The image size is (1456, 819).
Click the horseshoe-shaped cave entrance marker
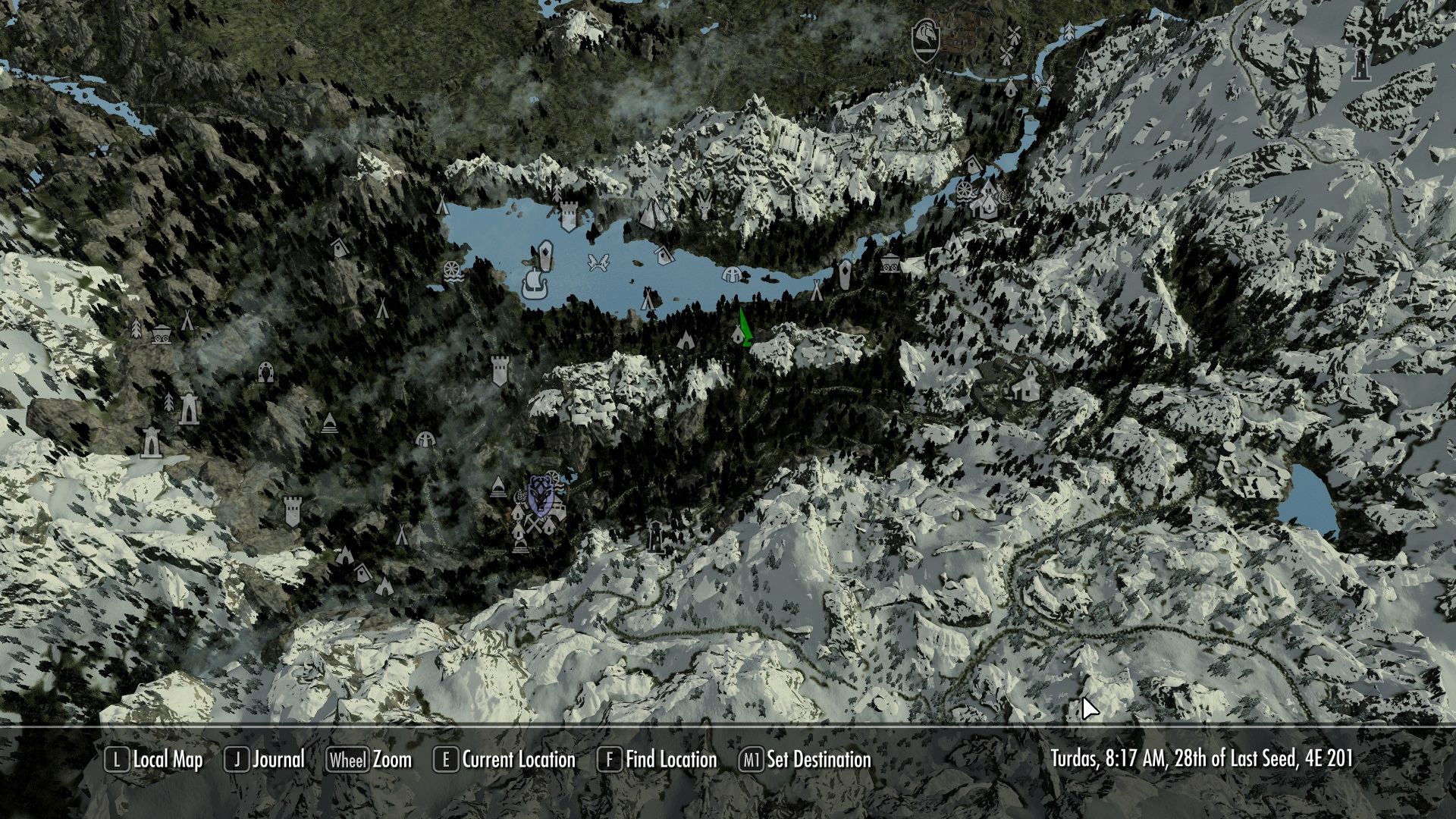coord(265,372)
